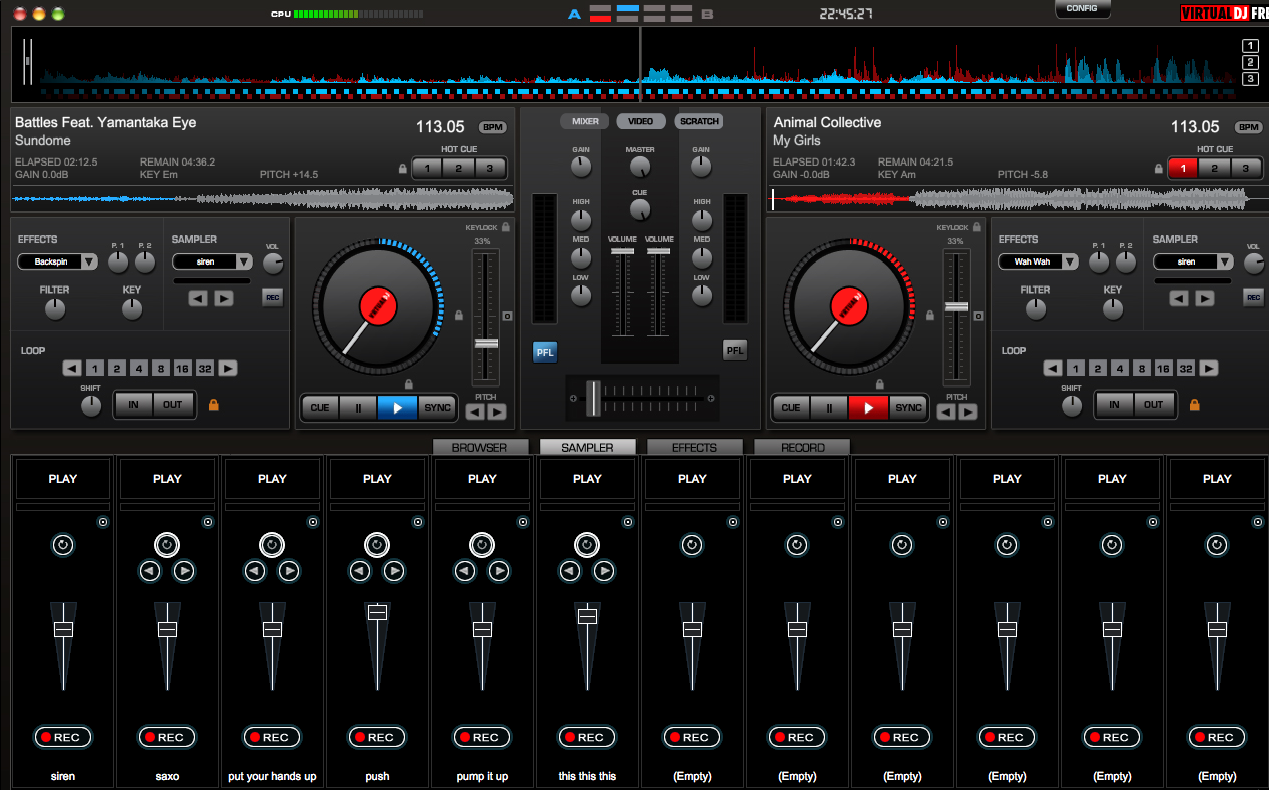Image resolution: width=1269 pixels, height=790 pixels.
Task: Select 16-beat loop on left deck
Action: [182, 368]
